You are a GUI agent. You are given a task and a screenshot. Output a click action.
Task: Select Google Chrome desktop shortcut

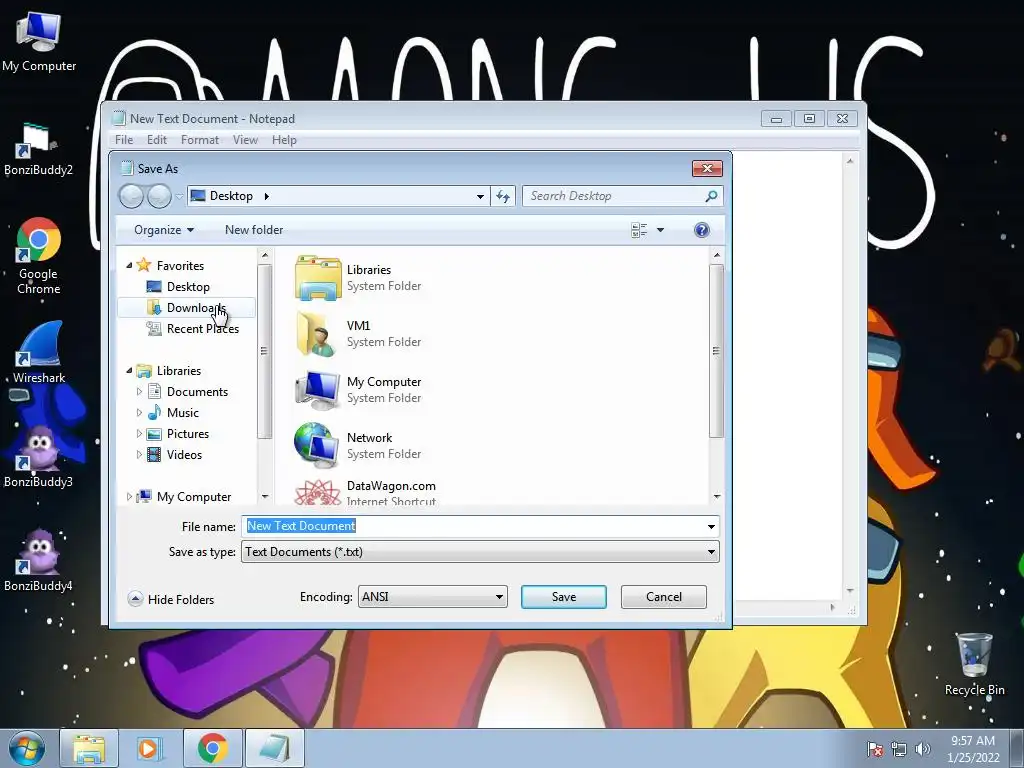pos(39,255)
